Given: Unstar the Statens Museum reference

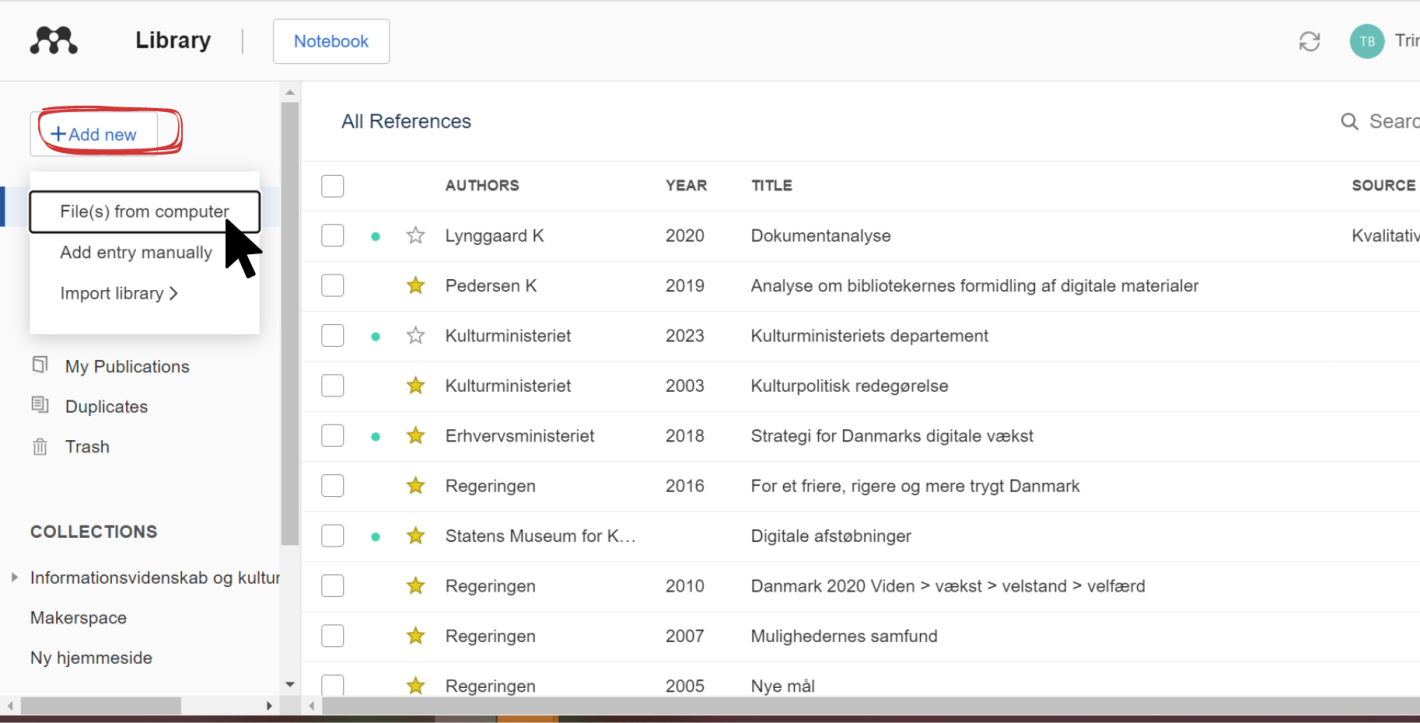Looking at the screenshot, I should [x=416, y=536].
